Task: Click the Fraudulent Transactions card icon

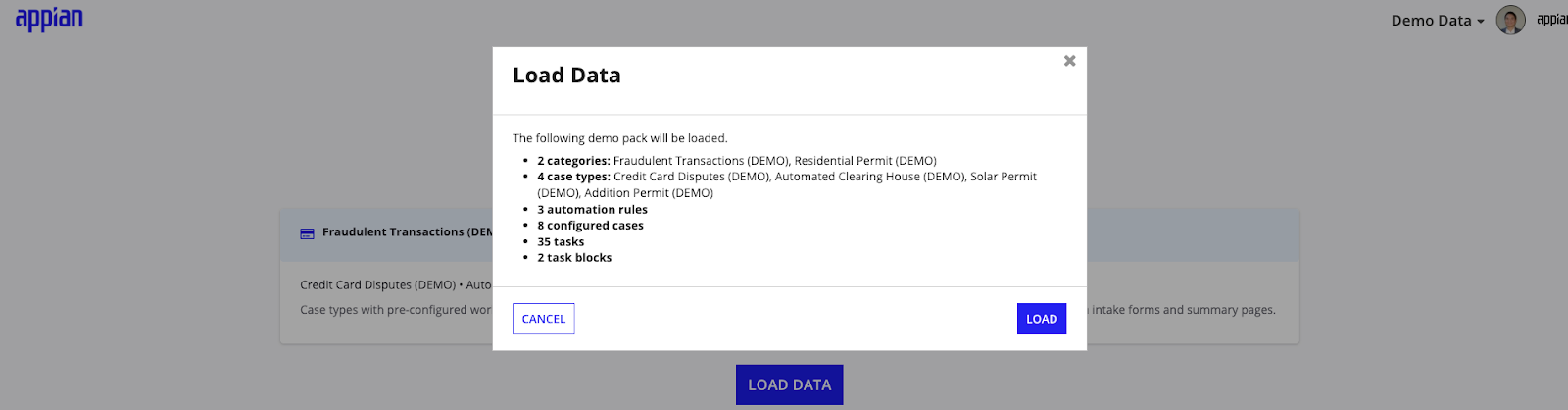Action: pyautogui.click(x=307, y=233)
